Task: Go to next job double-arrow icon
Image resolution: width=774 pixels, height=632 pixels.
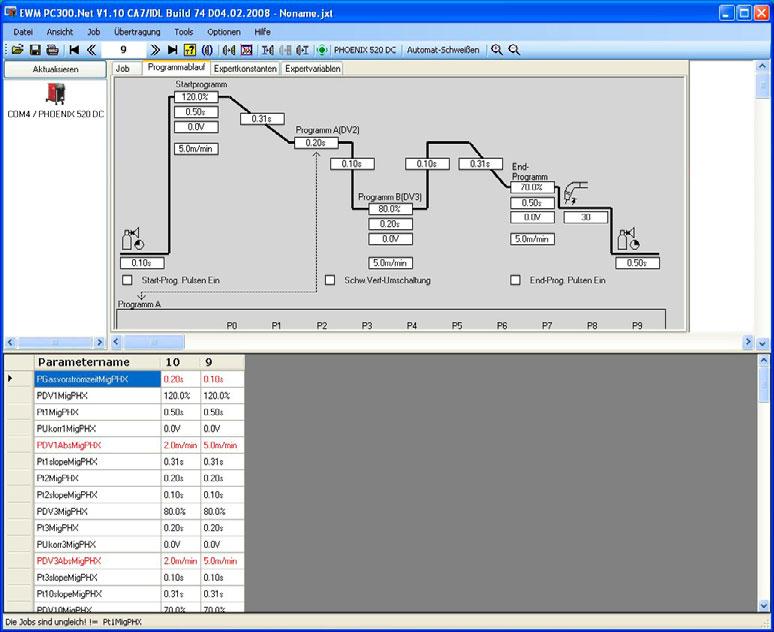Action: 155,50
